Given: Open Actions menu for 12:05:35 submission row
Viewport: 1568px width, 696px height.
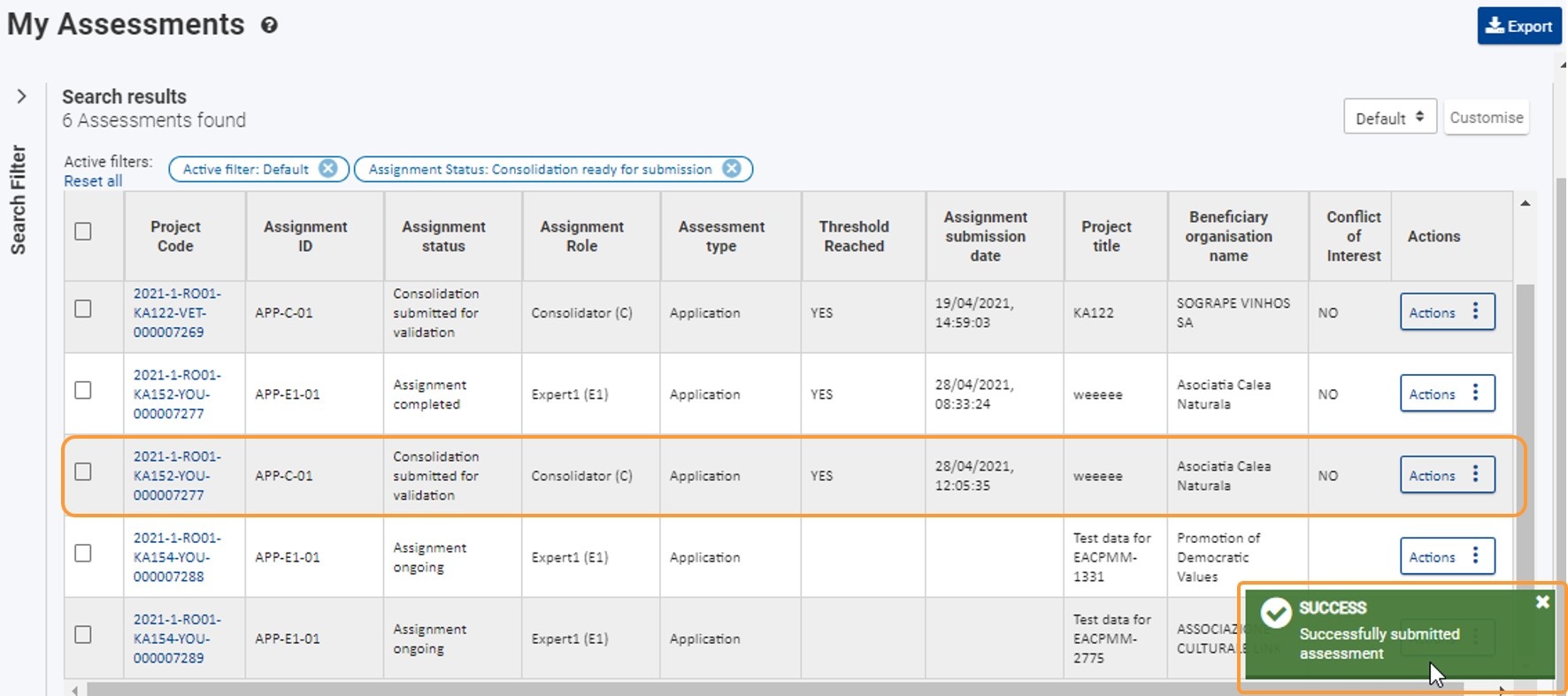Looking at the screenshot, I should click(1447, 475).
